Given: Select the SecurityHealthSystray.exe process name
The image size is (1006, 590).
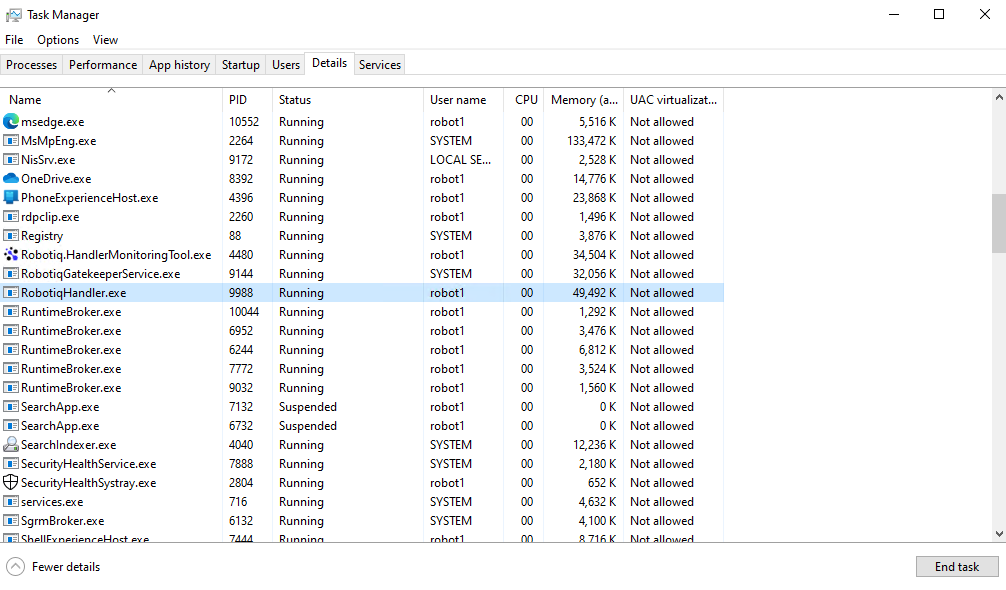Looking at the screenshot, I should (89, 483).
